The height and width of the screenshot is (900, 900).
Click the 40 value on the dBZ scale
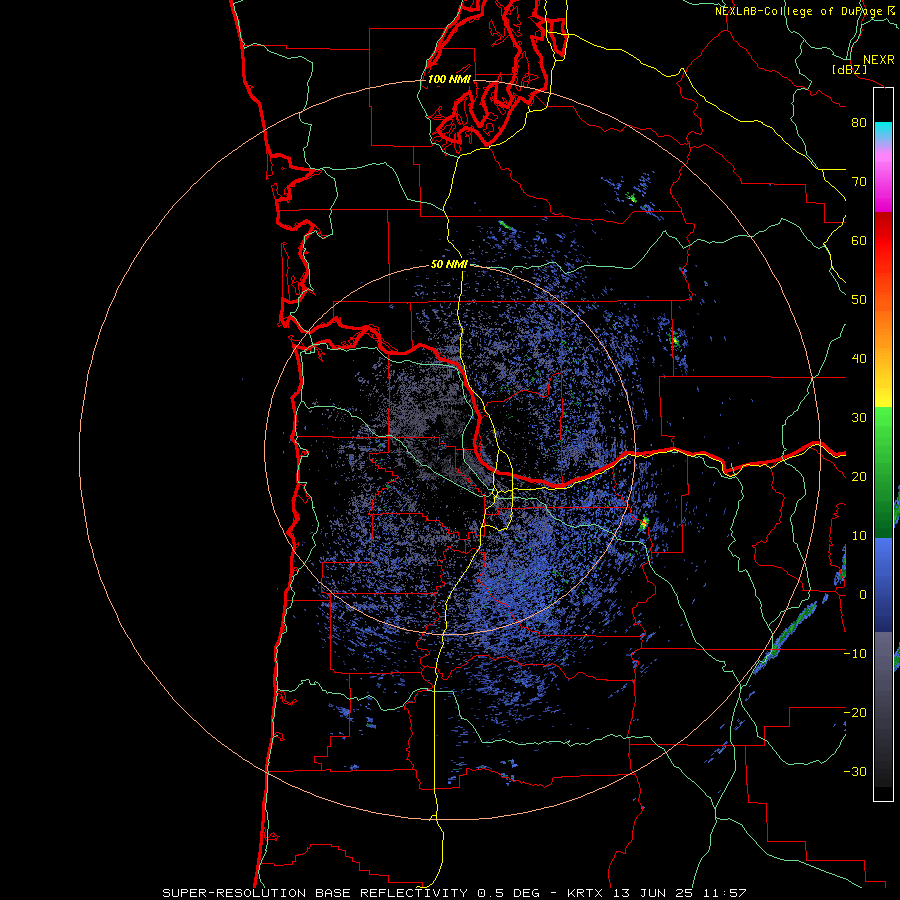click(x=859, y=359)
